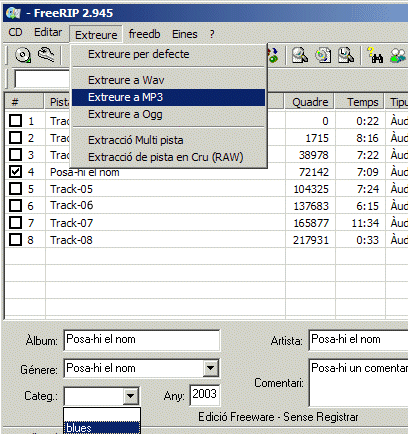
Task: Tick the checkbox for track 1
Action: (15, 121)
